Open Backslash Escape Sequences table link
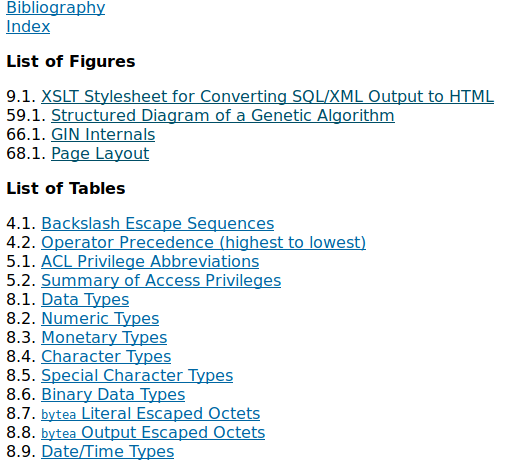This screenshot has height=463, width=516. (x=158, y=224)
